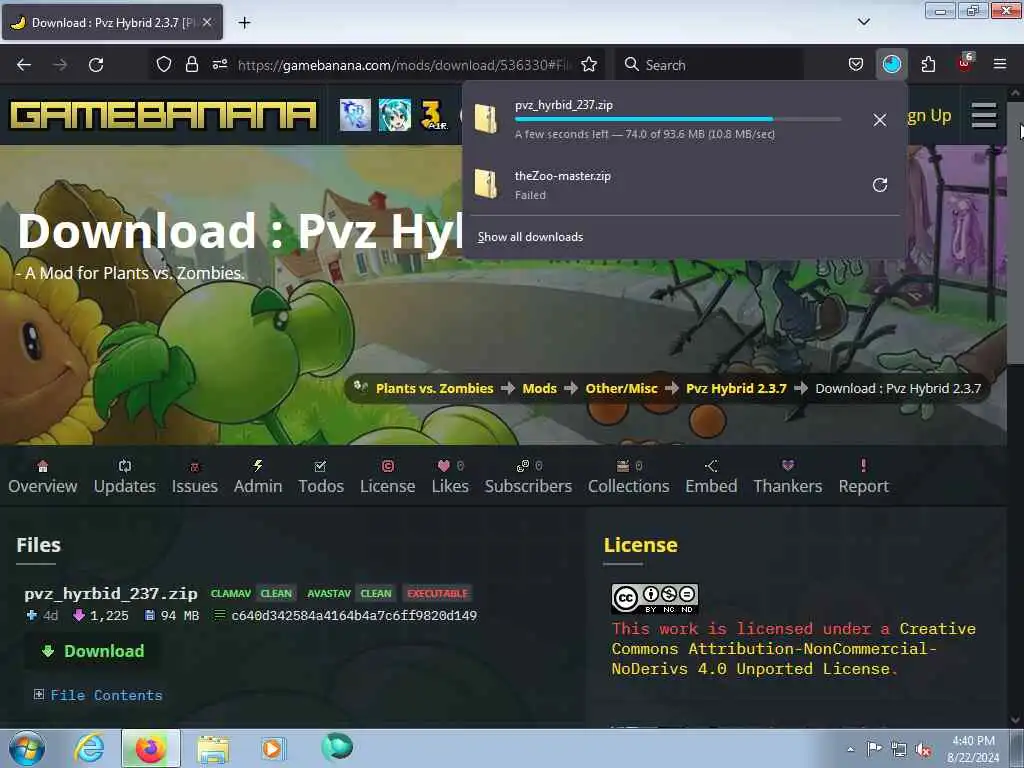Open the media player taskbar icon
The width and height of the screenshot is (1024, 768).
coord(274,748)
